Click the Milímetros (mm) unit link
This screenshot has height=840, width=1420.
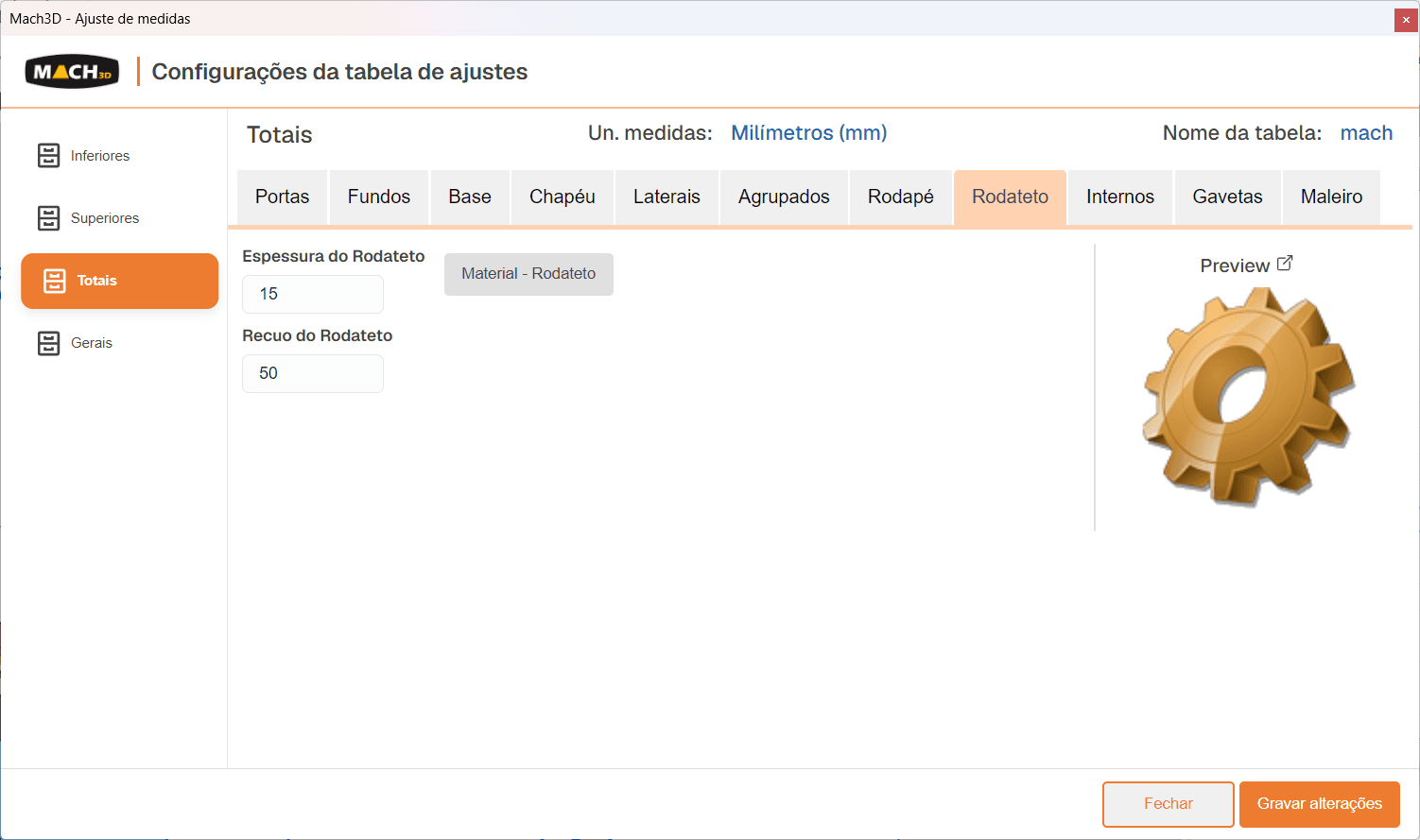click(809, 133)
